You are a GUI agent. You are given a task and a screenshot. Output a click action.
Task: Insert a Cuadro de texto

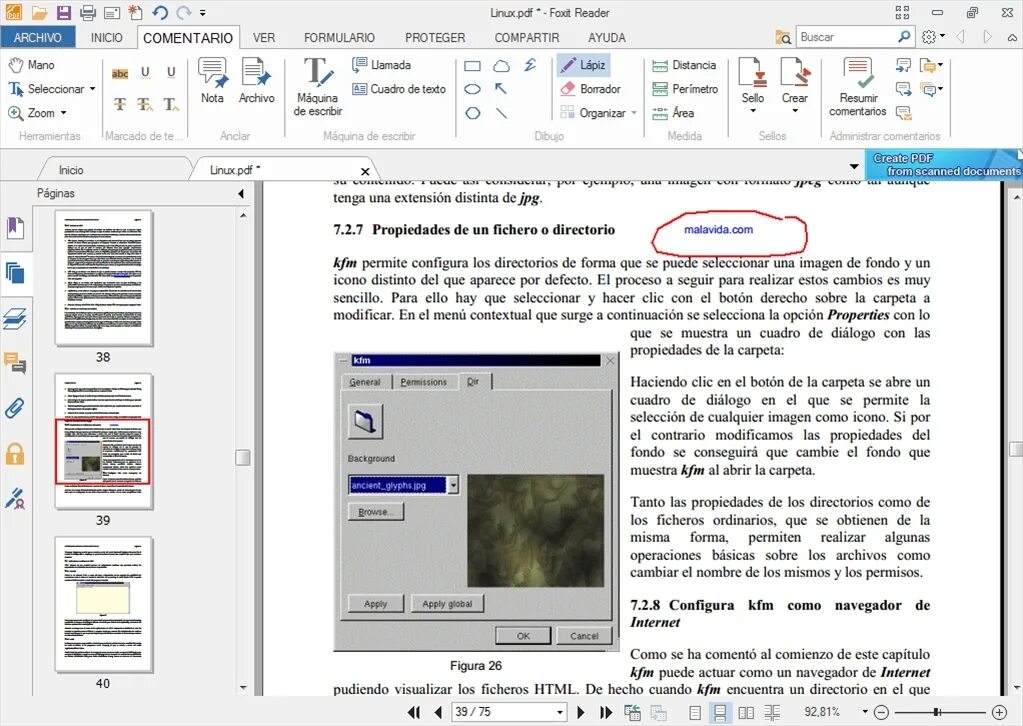click(399, 89)
